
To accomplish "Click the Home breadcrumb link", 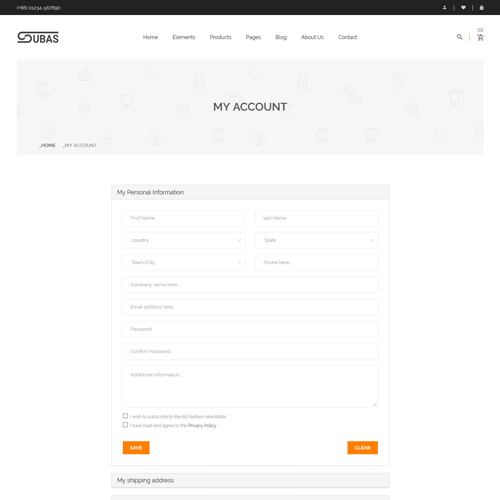I will (47, 145).
